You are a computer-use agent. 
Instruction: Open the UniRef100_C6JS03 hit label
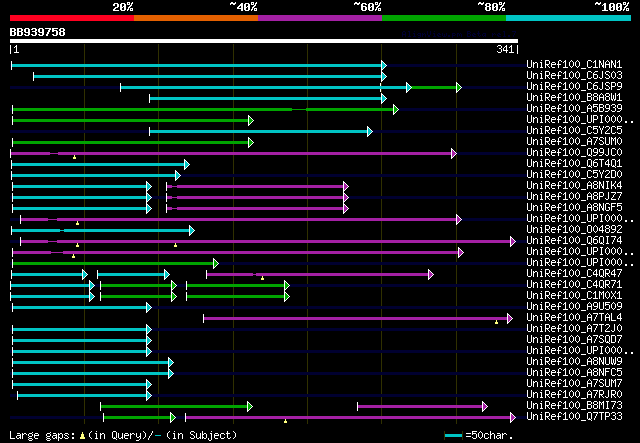pos(574,75)
